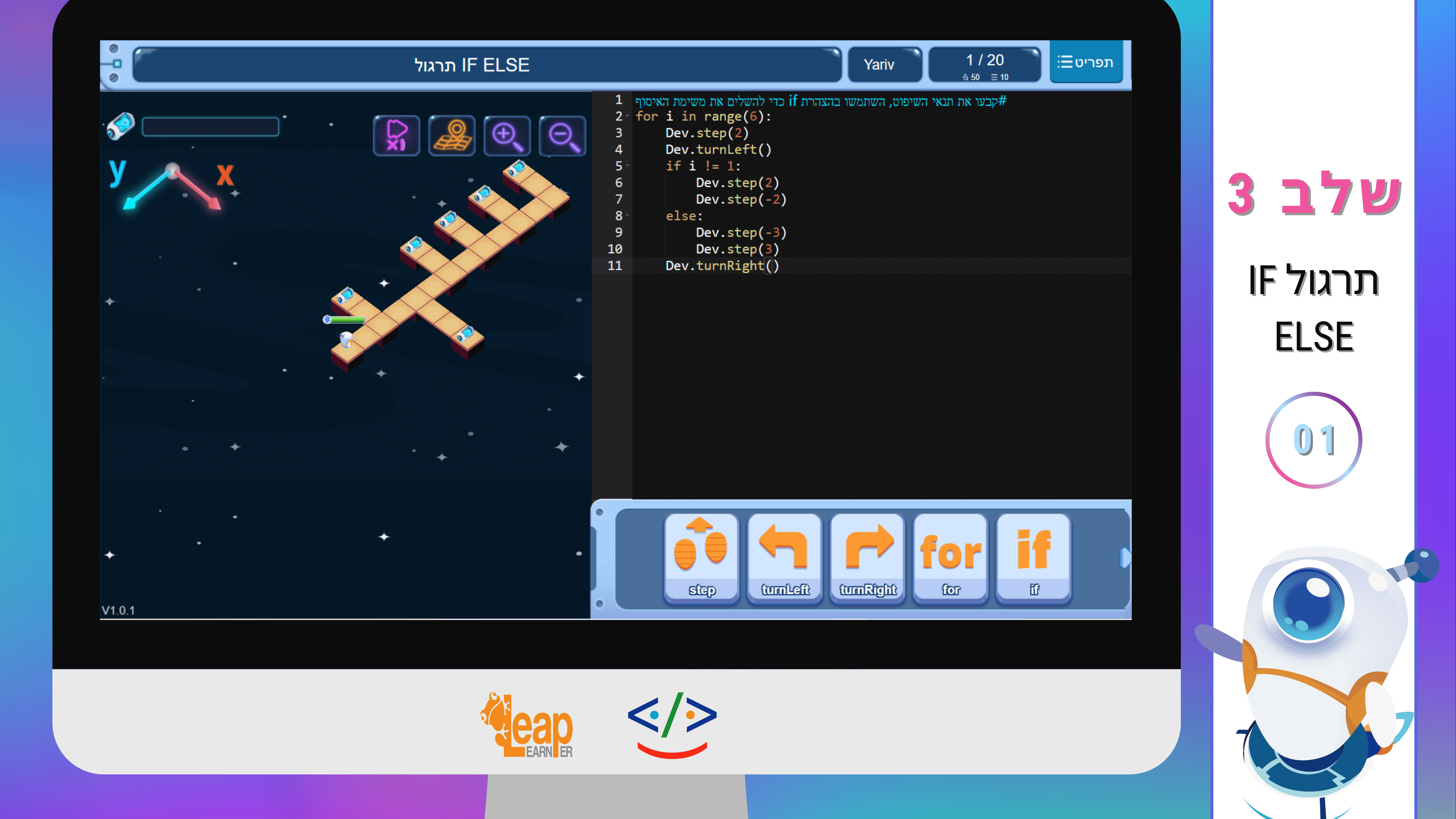Click code line 'Dev.turnLeft()'
1456x819 pixels.
tap(718, 149)
